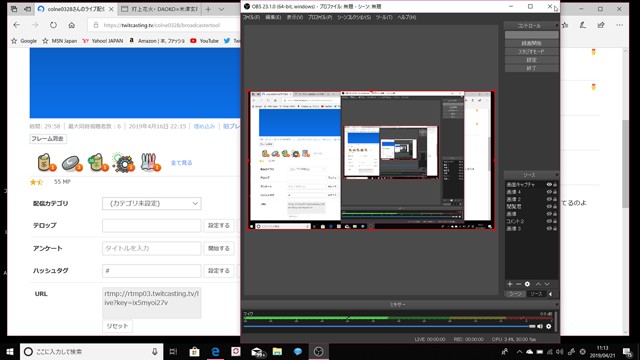Screen dimensions: 640x360
Task: Click リセット button below URL
Action: (118, 326)
